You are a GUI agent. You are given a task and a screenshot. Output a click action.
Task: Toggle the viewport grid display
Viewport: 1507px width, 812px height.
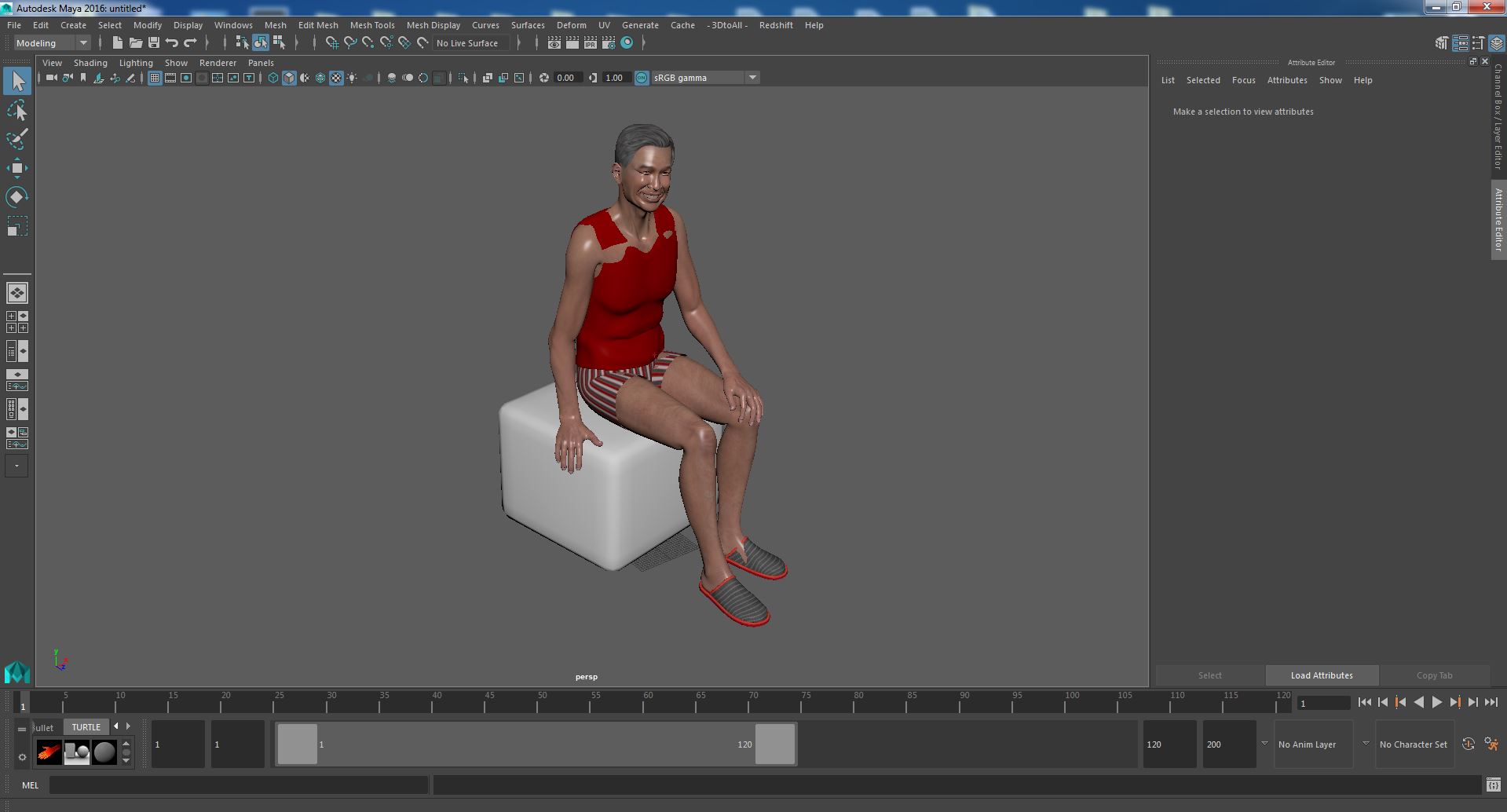point(155,78)
